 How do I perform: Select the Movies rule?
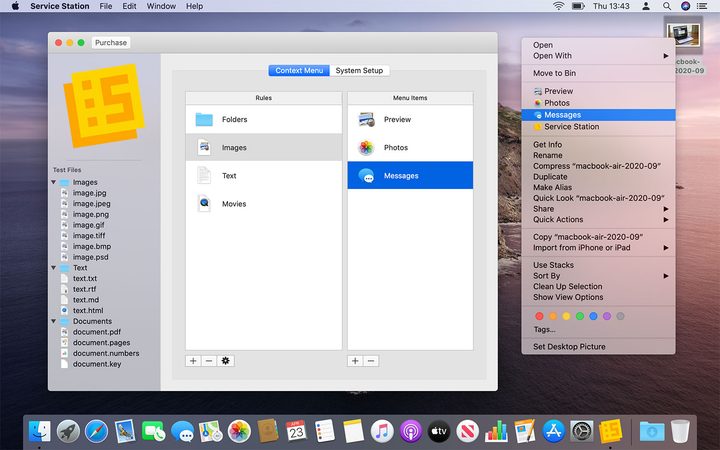264,204
